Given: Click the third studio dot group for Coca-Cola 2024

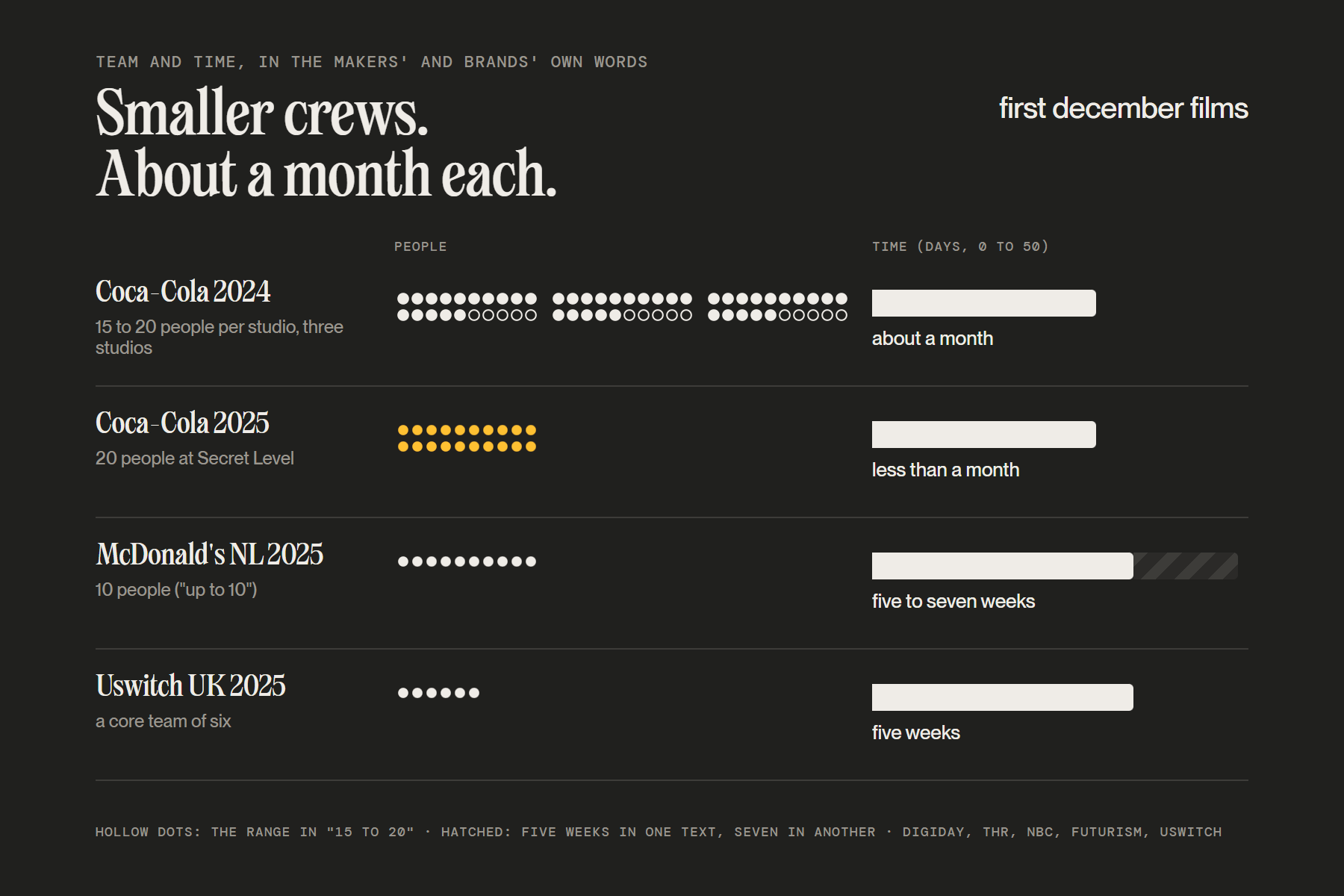Looking at the screenshot, I should pyautogui.click(x=777, y=307).
